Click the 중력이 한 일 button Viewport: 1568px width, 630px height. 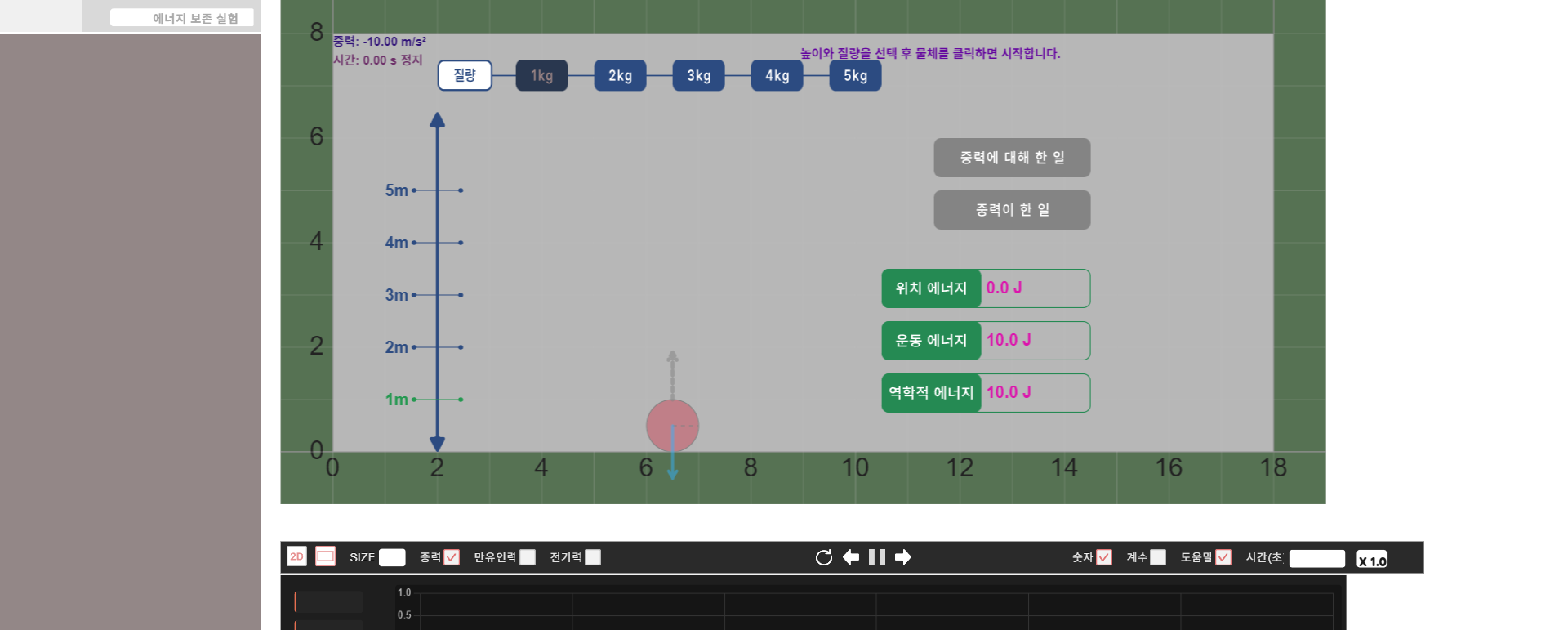[1012, 210]
